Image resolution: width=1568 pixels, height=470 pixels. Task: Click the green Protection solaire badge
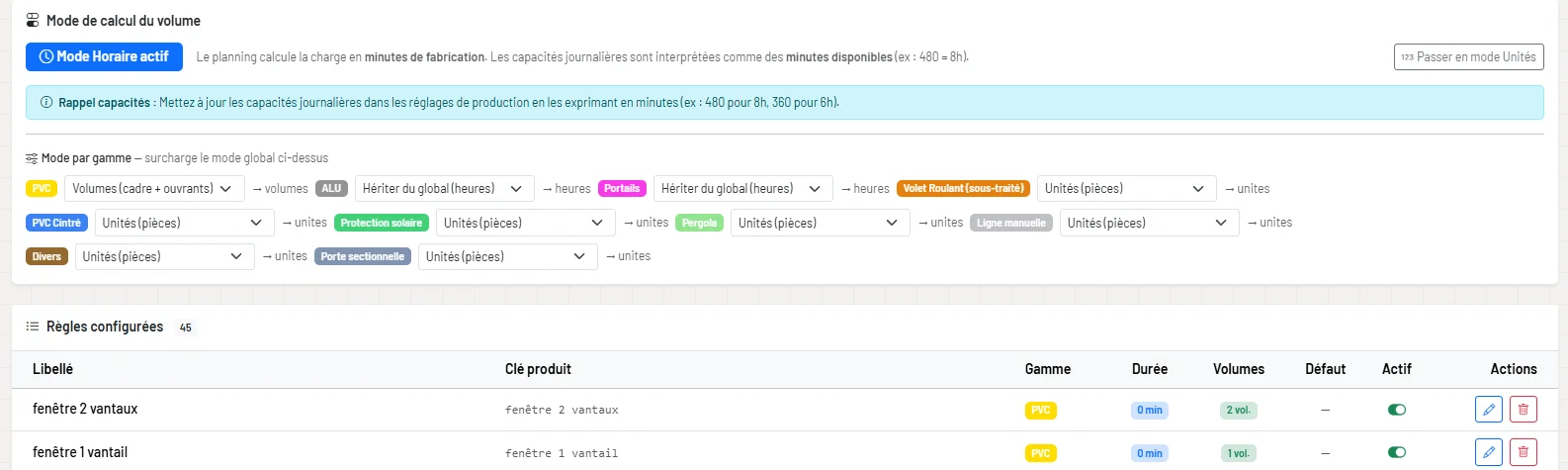(382, 223)
